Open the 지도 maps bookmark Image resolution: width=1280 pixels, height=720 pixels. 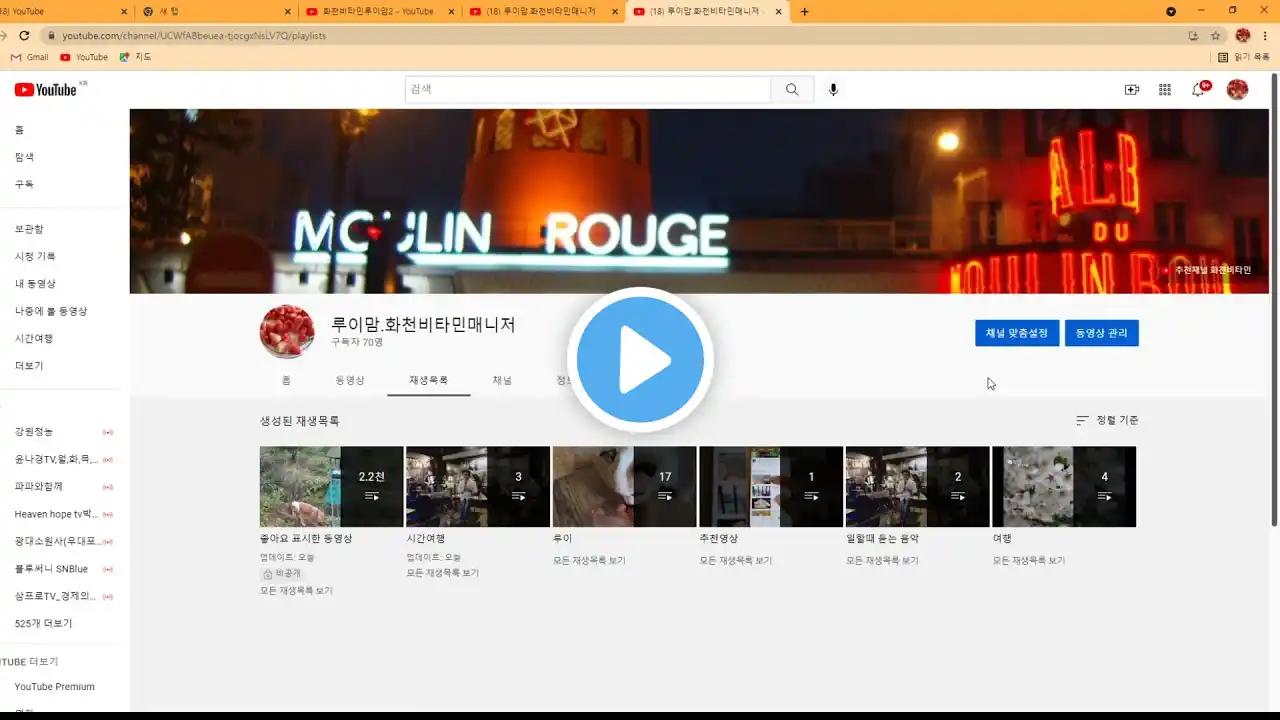(x=135, y=57)
